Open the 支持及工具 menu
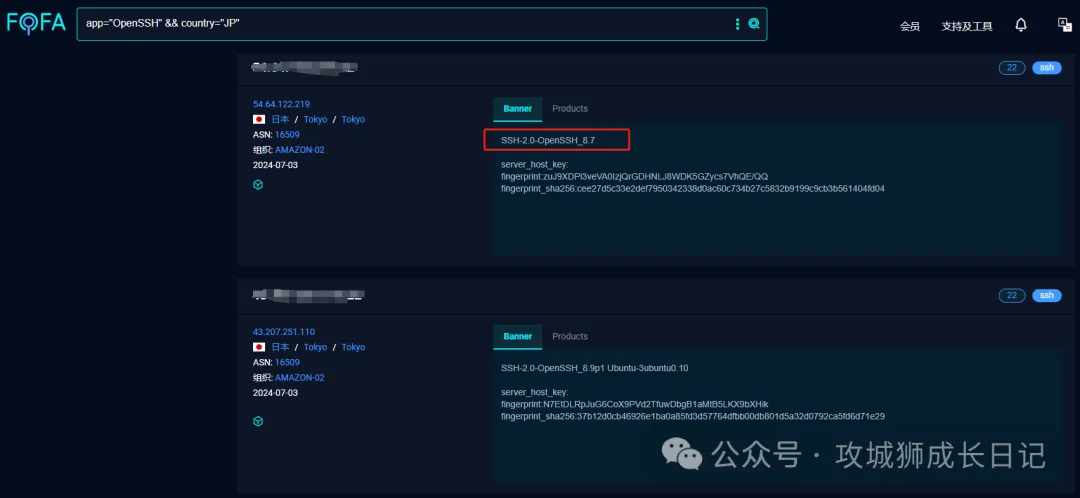Viewport: 1080px width, 498px height. 967,26
